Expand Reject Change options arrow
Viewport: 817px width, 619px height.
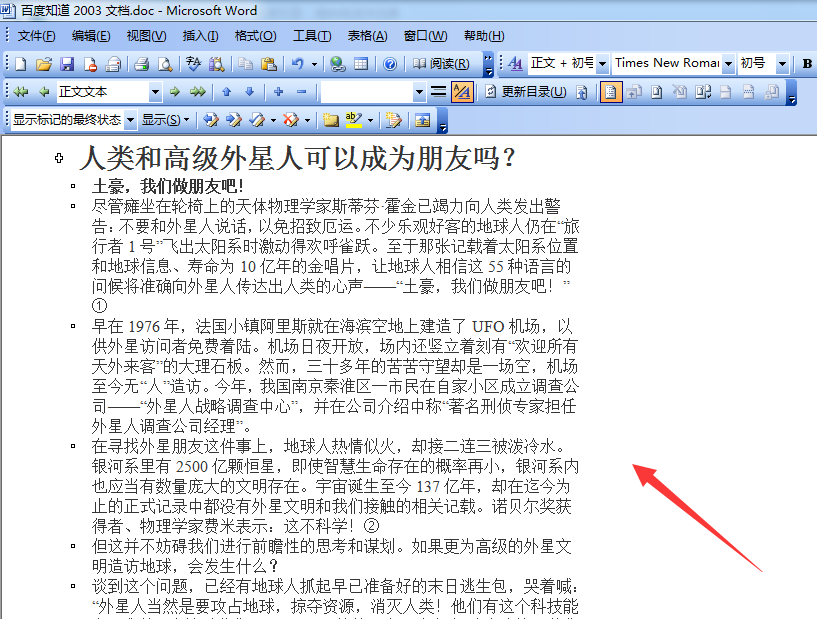(307, 120)
